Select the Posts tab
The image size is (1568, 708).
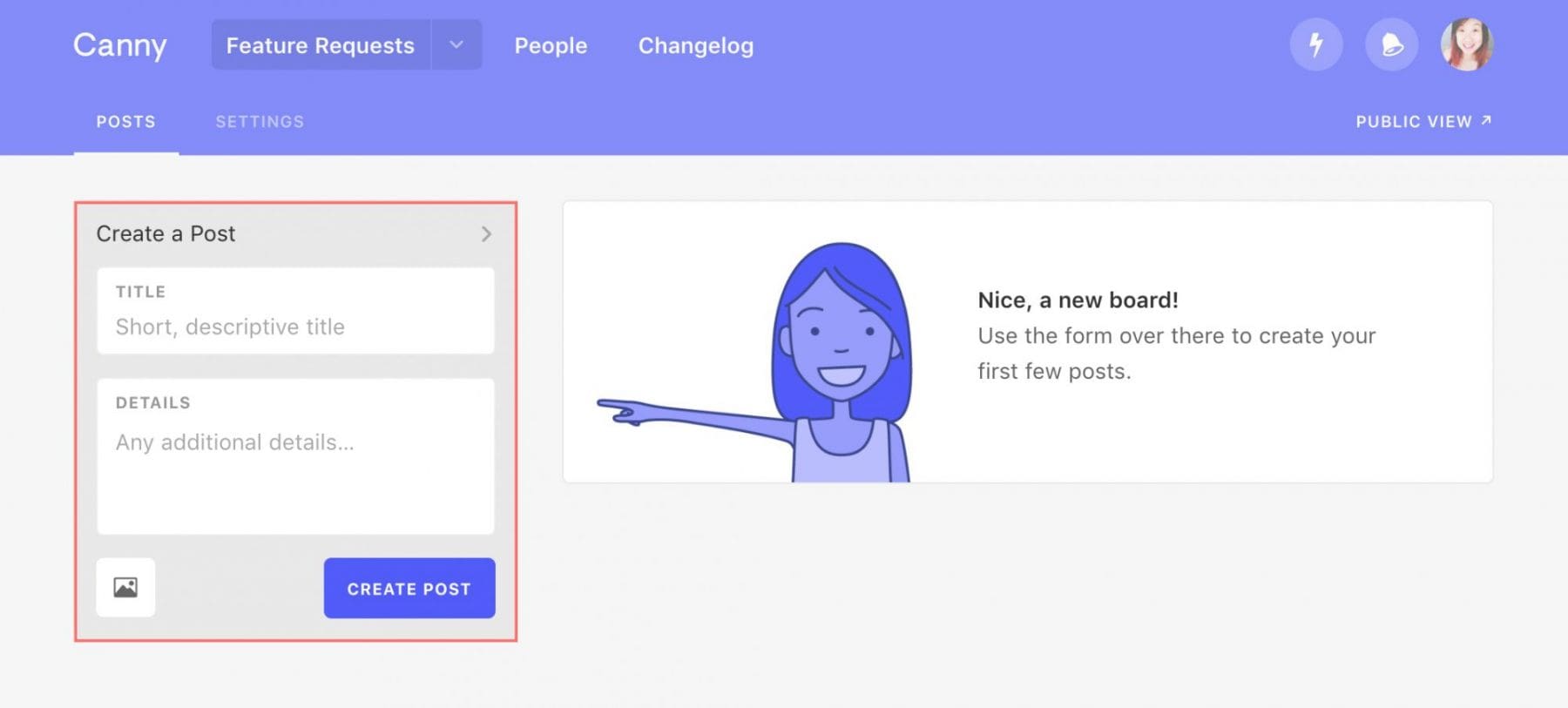pos(126,121)
